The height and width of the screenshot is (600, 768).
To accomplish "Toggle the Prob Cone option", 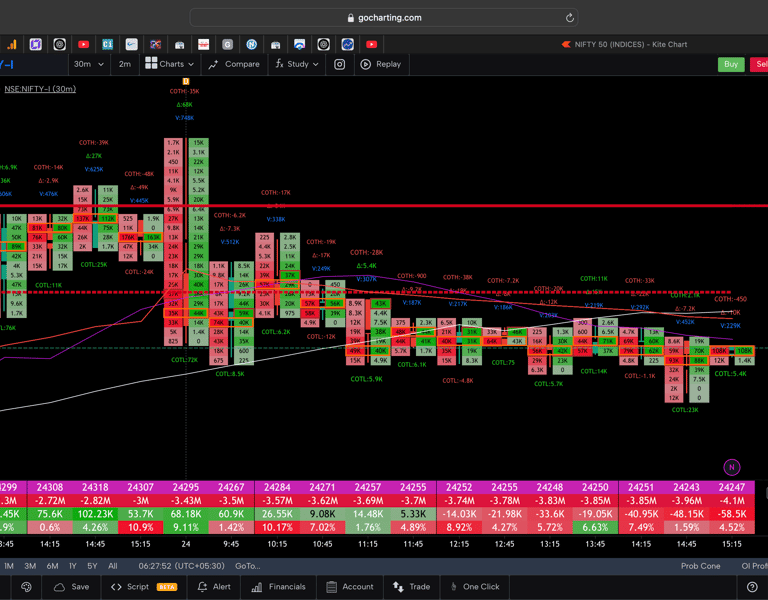I will click(x=700, y=566).
